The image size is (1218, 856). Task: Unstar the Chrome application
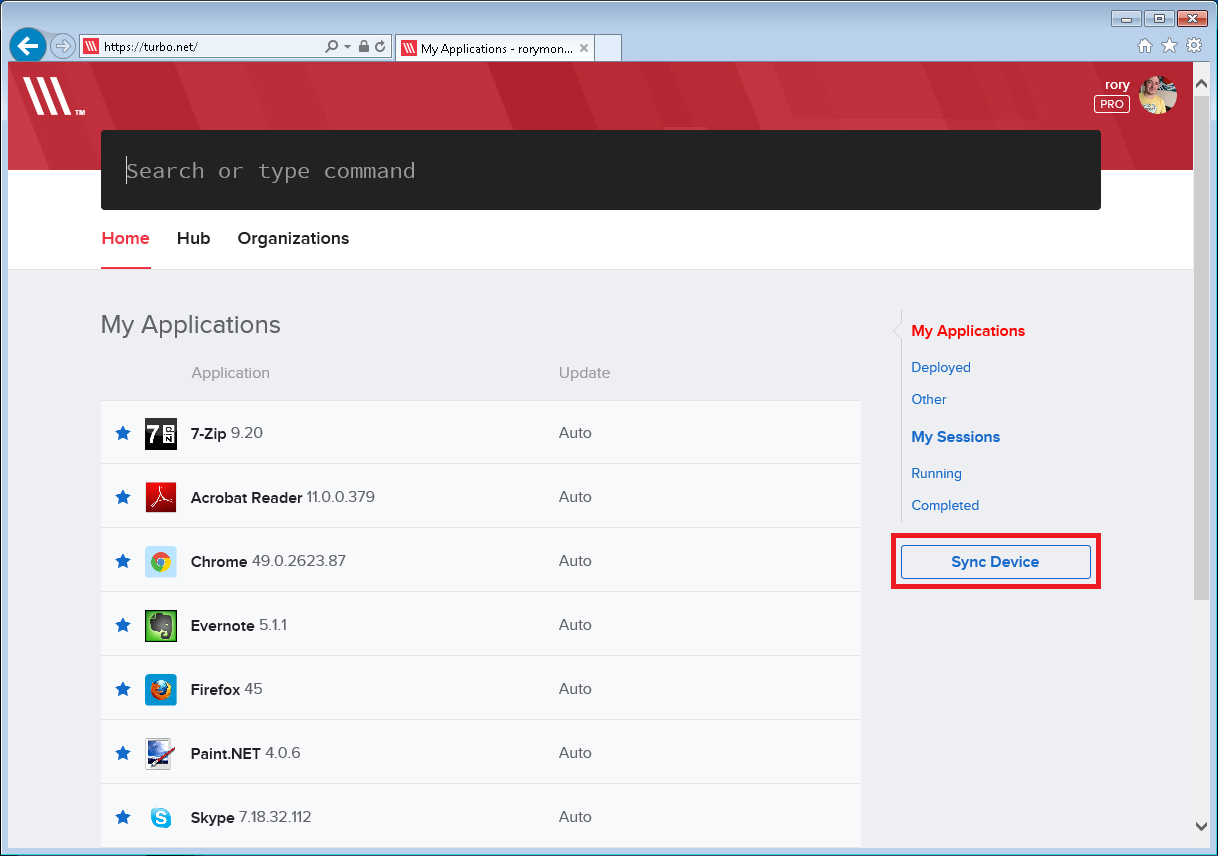pyautogui.click(x=123, y=561)
